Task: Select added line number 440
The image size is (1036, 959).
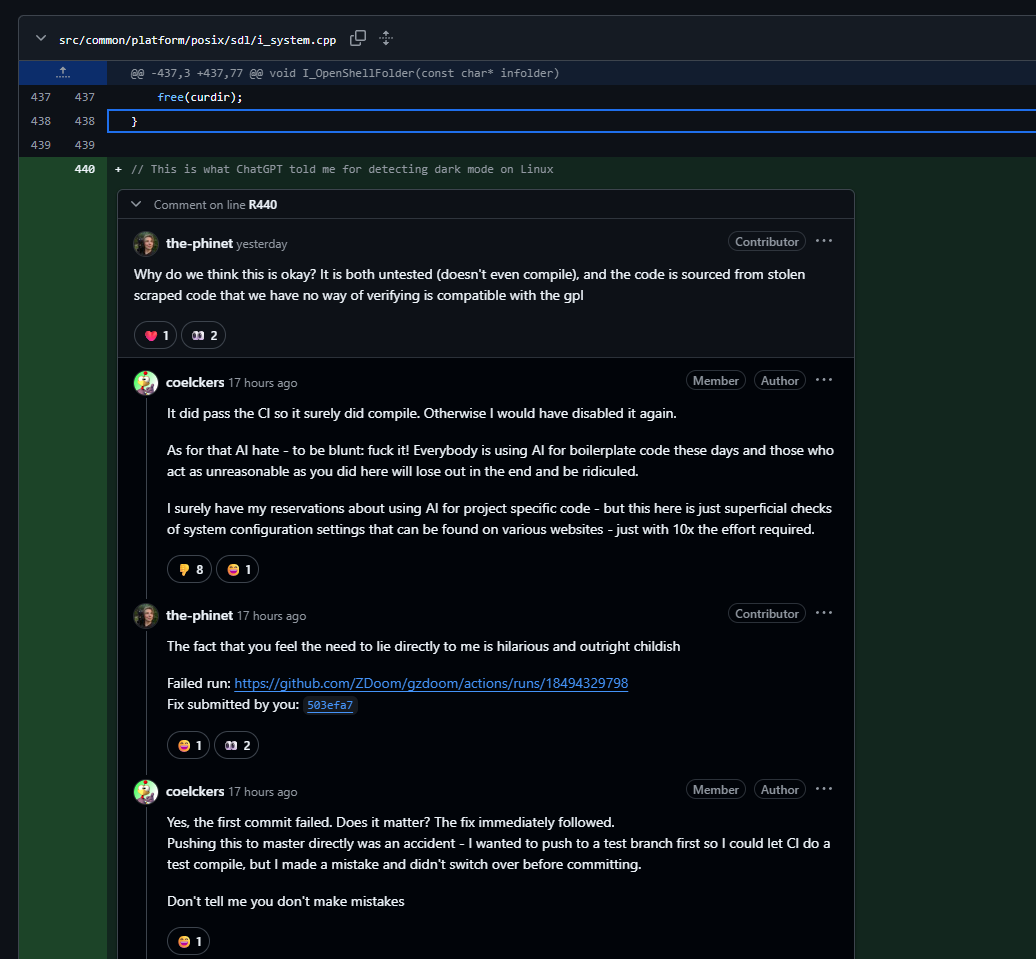Action: click(x=85, y=169)
